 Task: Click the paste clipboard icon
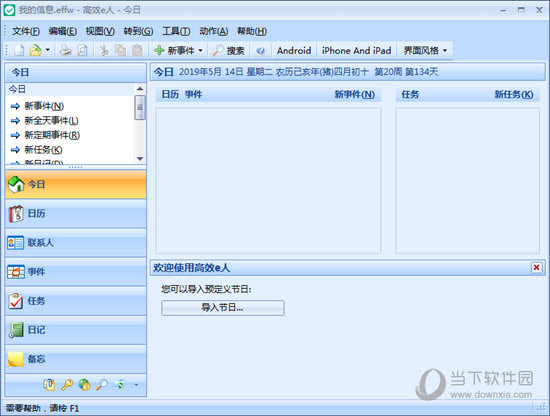138,51
